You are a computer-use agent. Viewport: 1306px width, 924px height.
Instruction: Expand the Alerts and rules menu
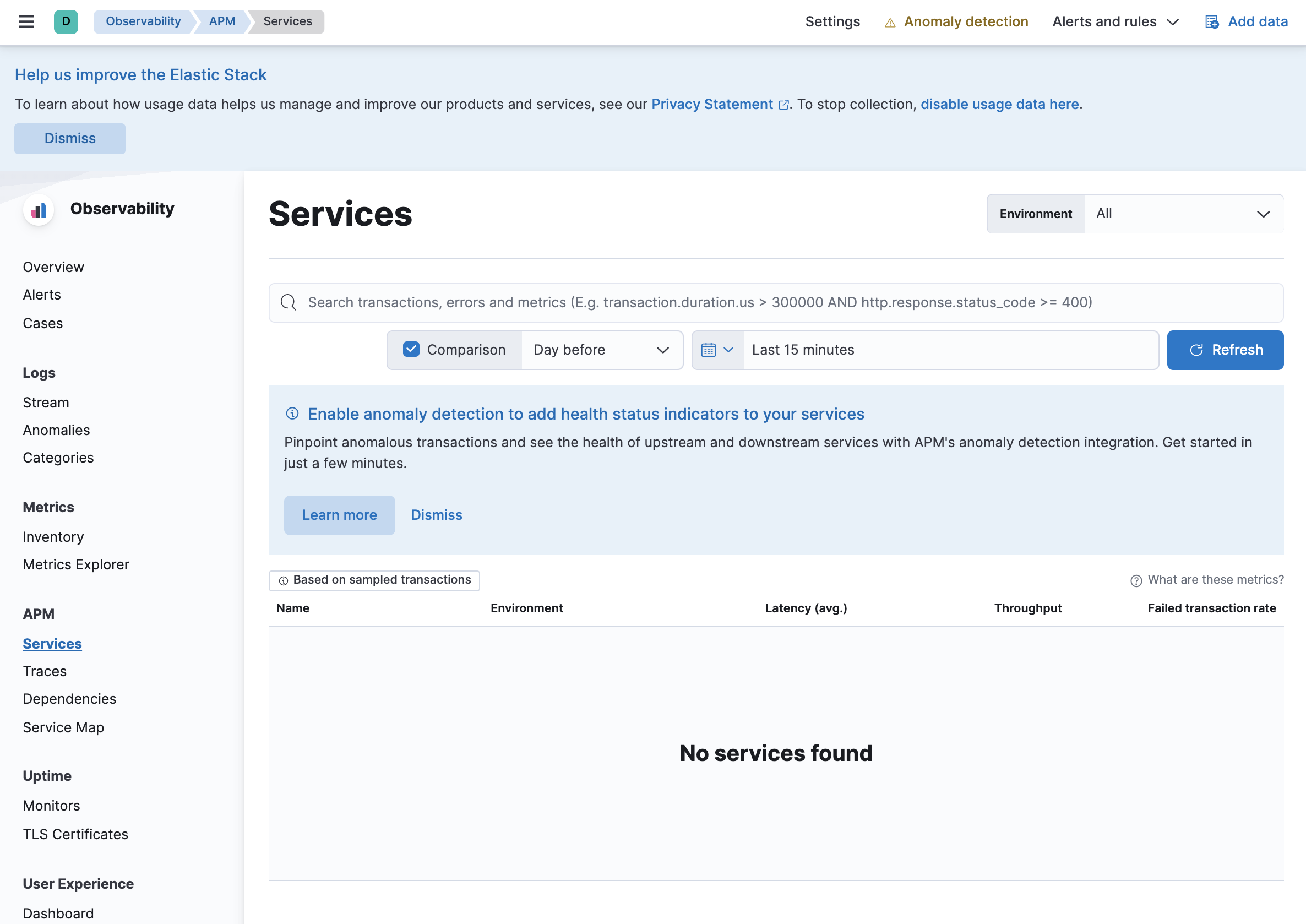[x=1115, y=21]
